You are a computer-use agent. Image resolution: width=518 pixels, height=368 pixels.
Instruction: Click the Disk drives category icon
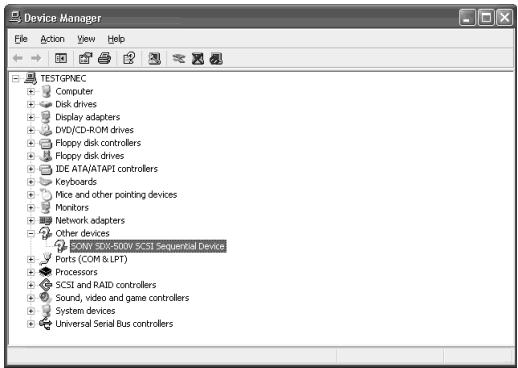tap(46, 104)
